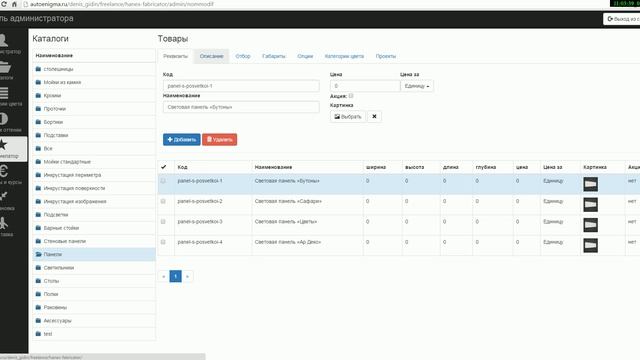The width and height of the screenshot is (640, 360).
Task: Open the Протоки catalog
Action: coord(94,109)
